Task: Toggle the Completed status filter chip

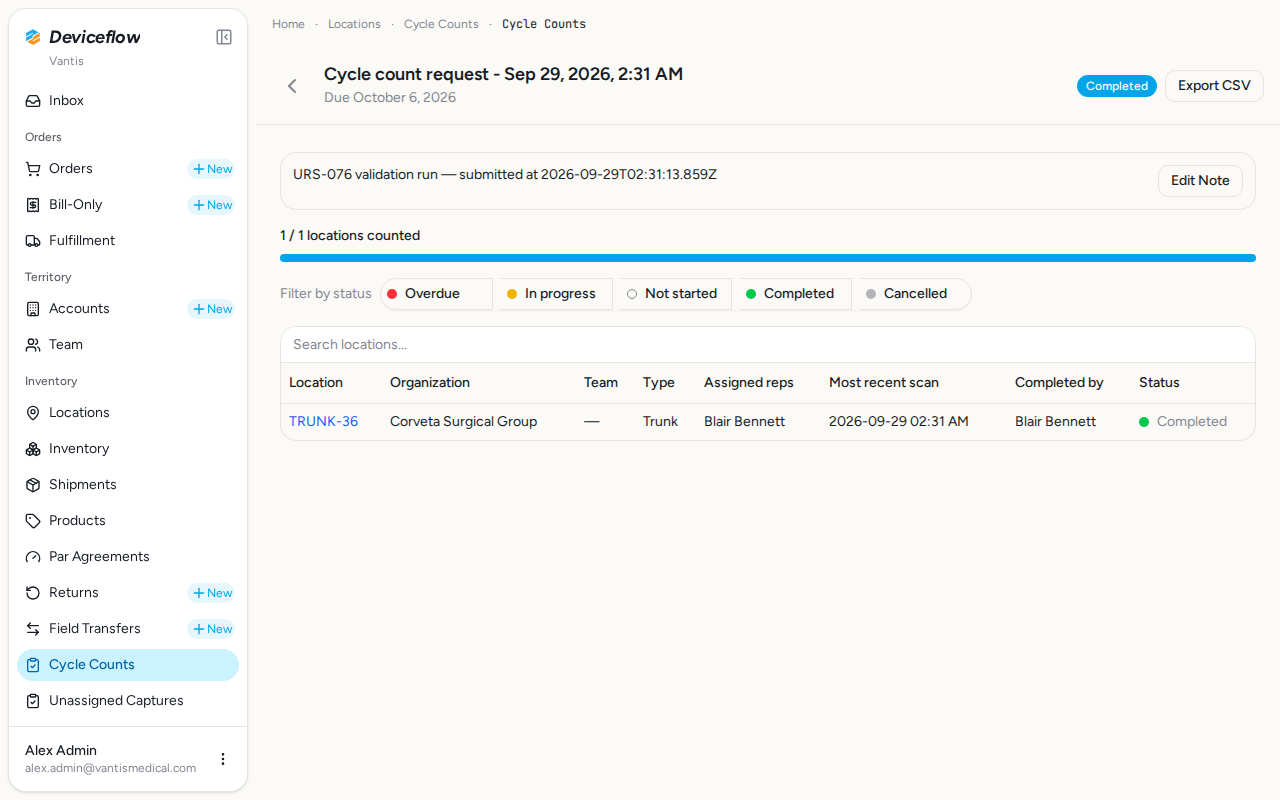Action: (795, 294)
